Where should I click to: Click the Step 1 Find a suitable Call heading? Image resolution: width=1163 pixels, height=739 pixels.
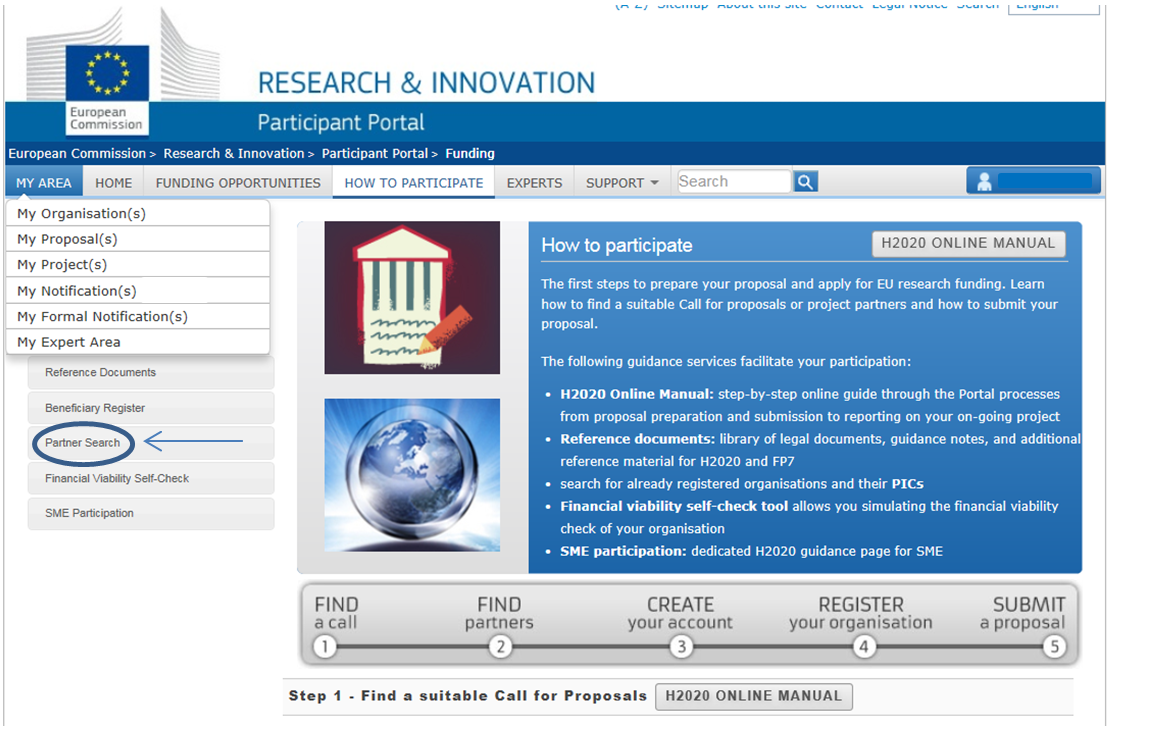pos(467,696)
